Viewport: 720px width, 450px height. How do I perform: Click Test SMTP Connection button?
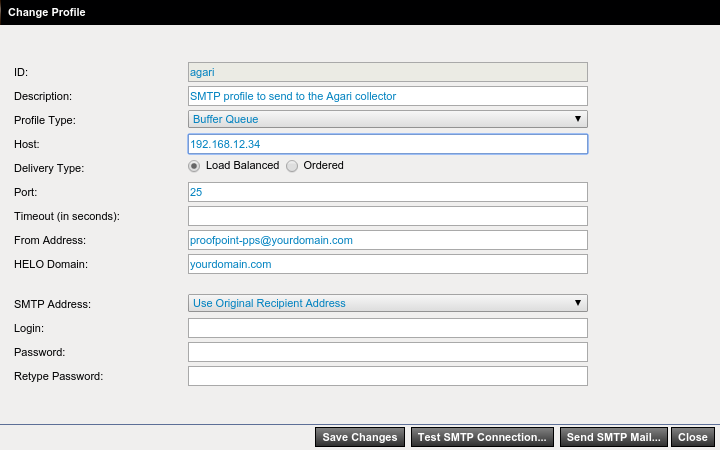pos(482,437)
